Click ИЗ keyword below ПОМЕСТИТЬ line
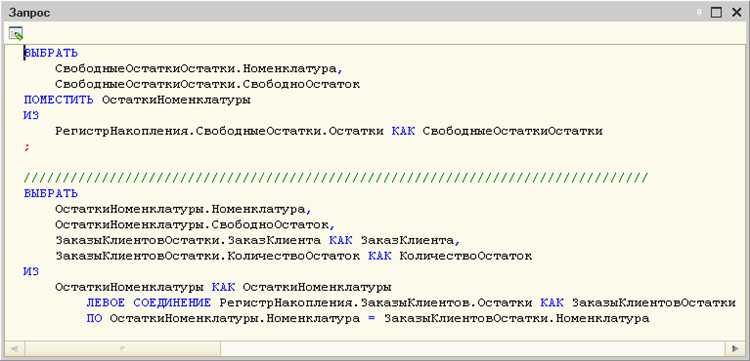The width and height of the screenshot is (750, 361). (x=31, y=116)
